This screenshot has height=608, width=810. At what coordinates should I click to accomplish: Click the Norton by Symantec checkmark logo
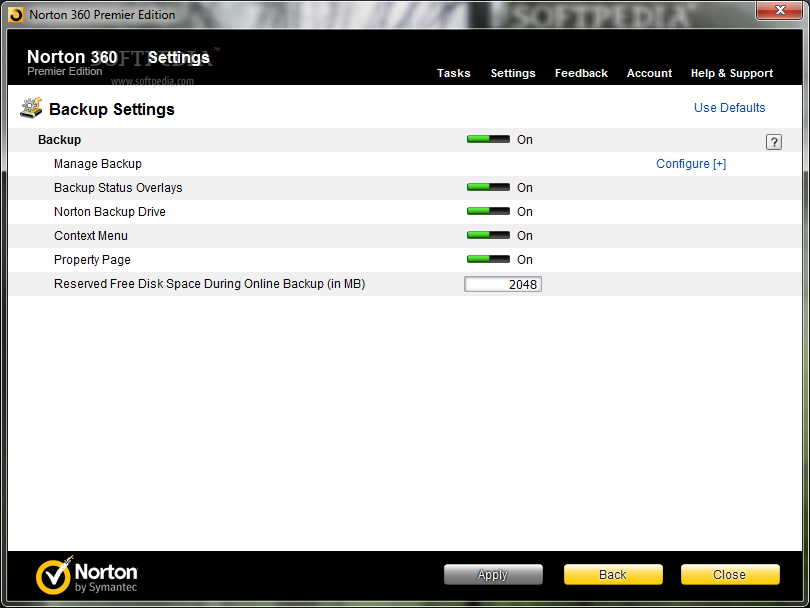54,575
